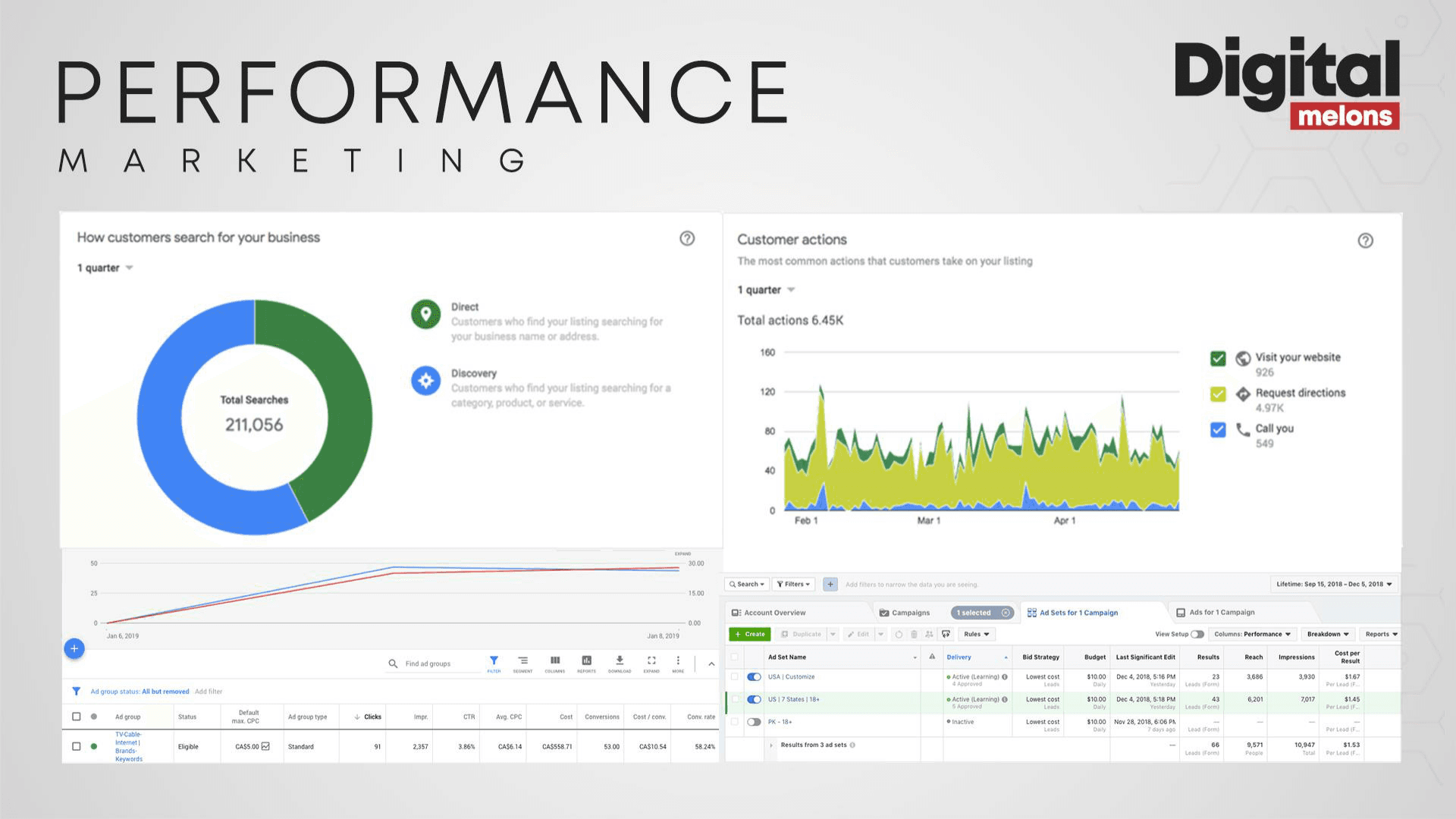Open the Columns icon in ad groups toolbar
This screenshot has height=819, width=1456.
[555, 661]
